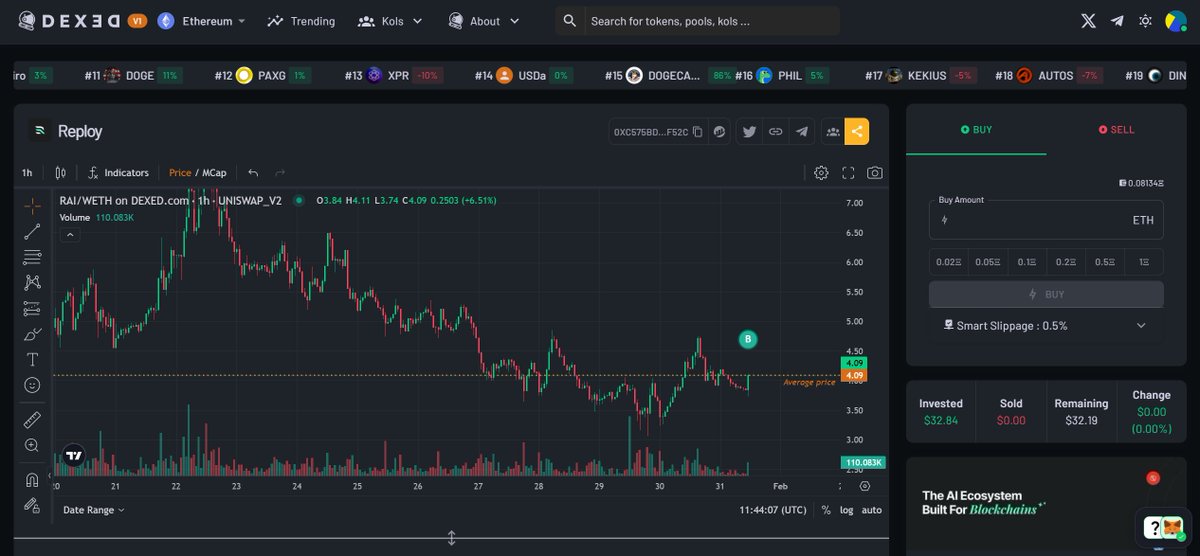Open the token's Telegram channel
This screenshot has height=556, width=1200.
(802, 131)
